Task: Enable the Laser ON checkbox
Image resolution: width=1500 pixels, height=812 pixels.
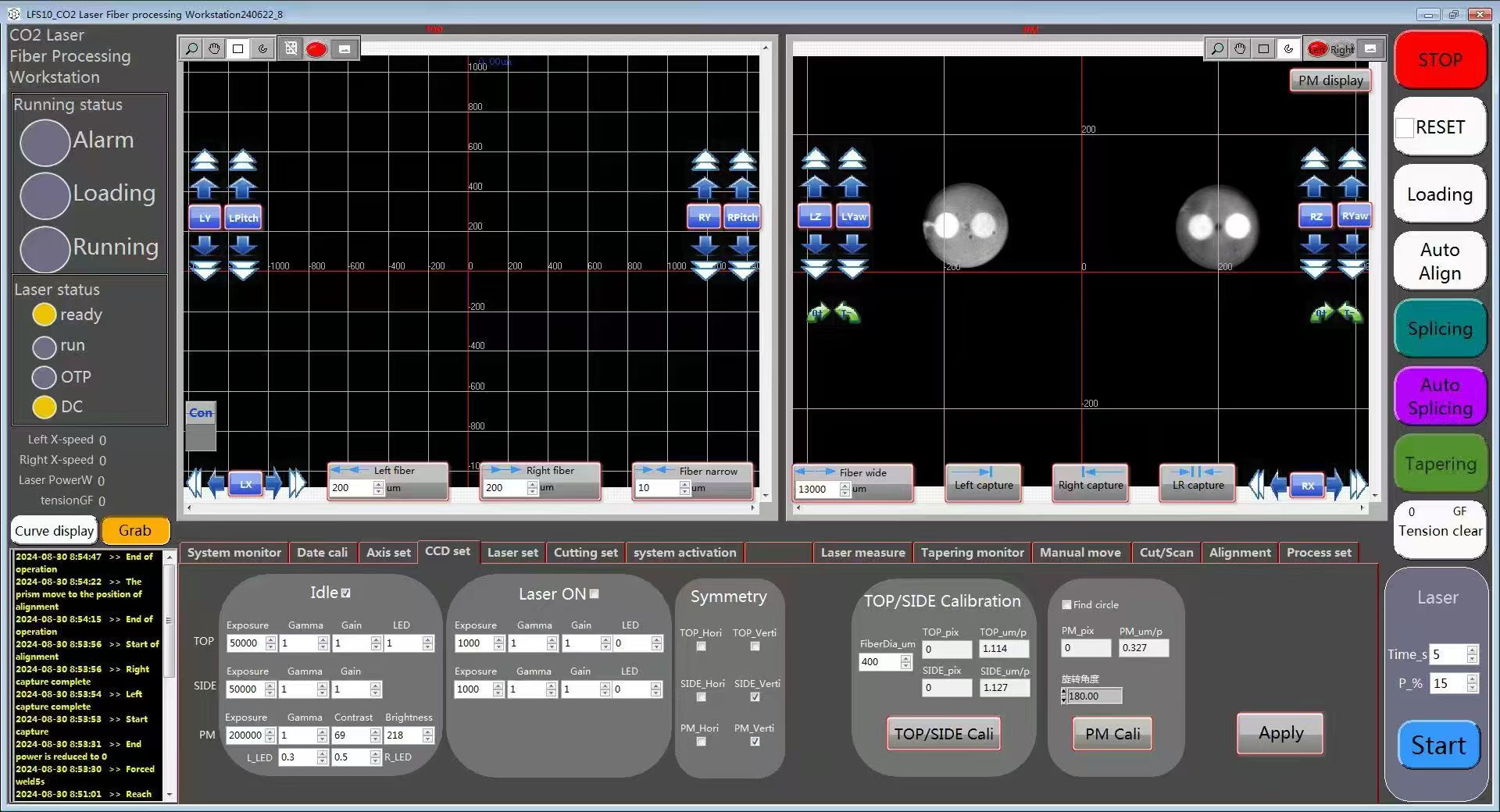Action: coord(594,594)
